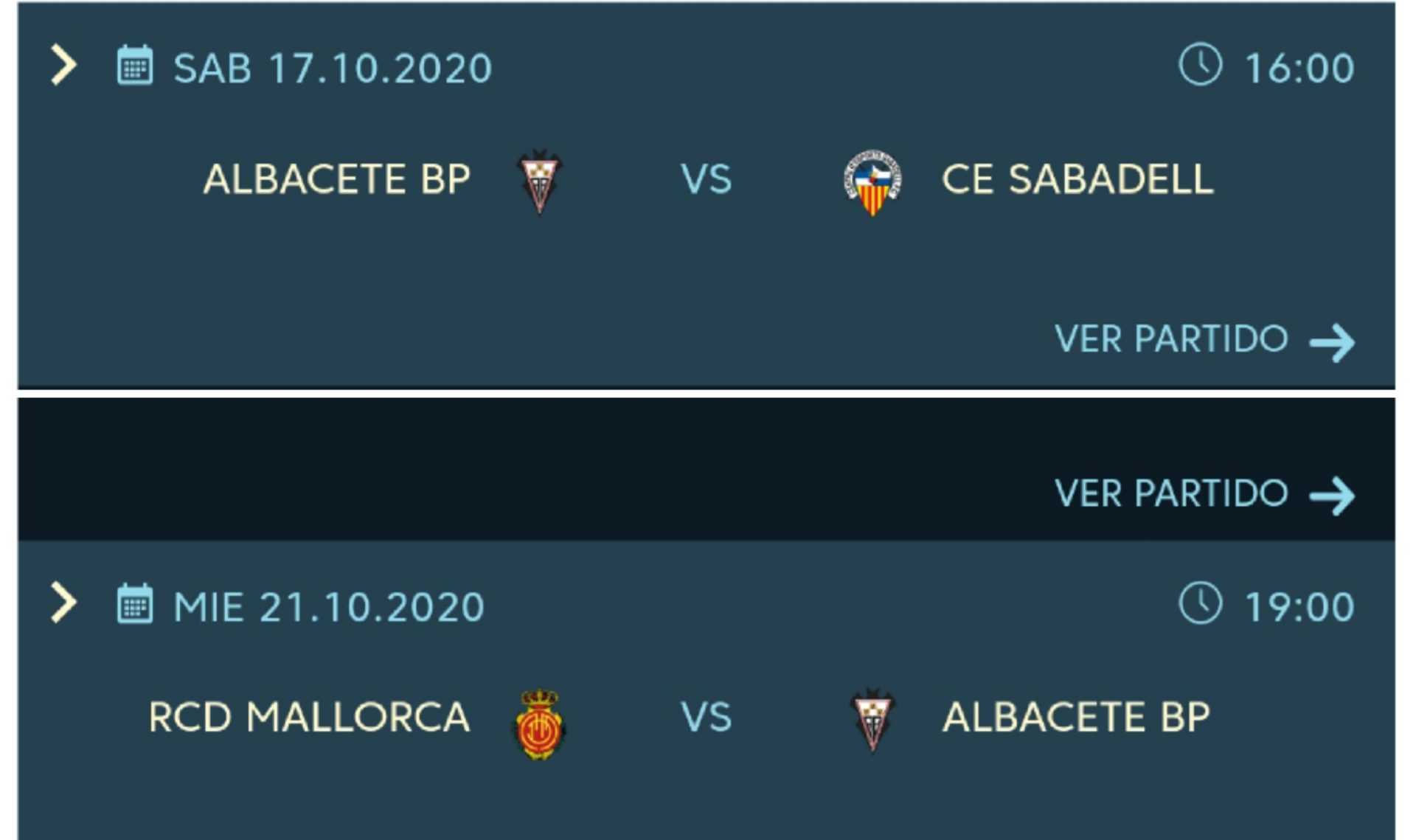The height and width of the screenshot is (840, 1416).
Task: Click the RCD Mallorca club crest
Action: point(539,723)
